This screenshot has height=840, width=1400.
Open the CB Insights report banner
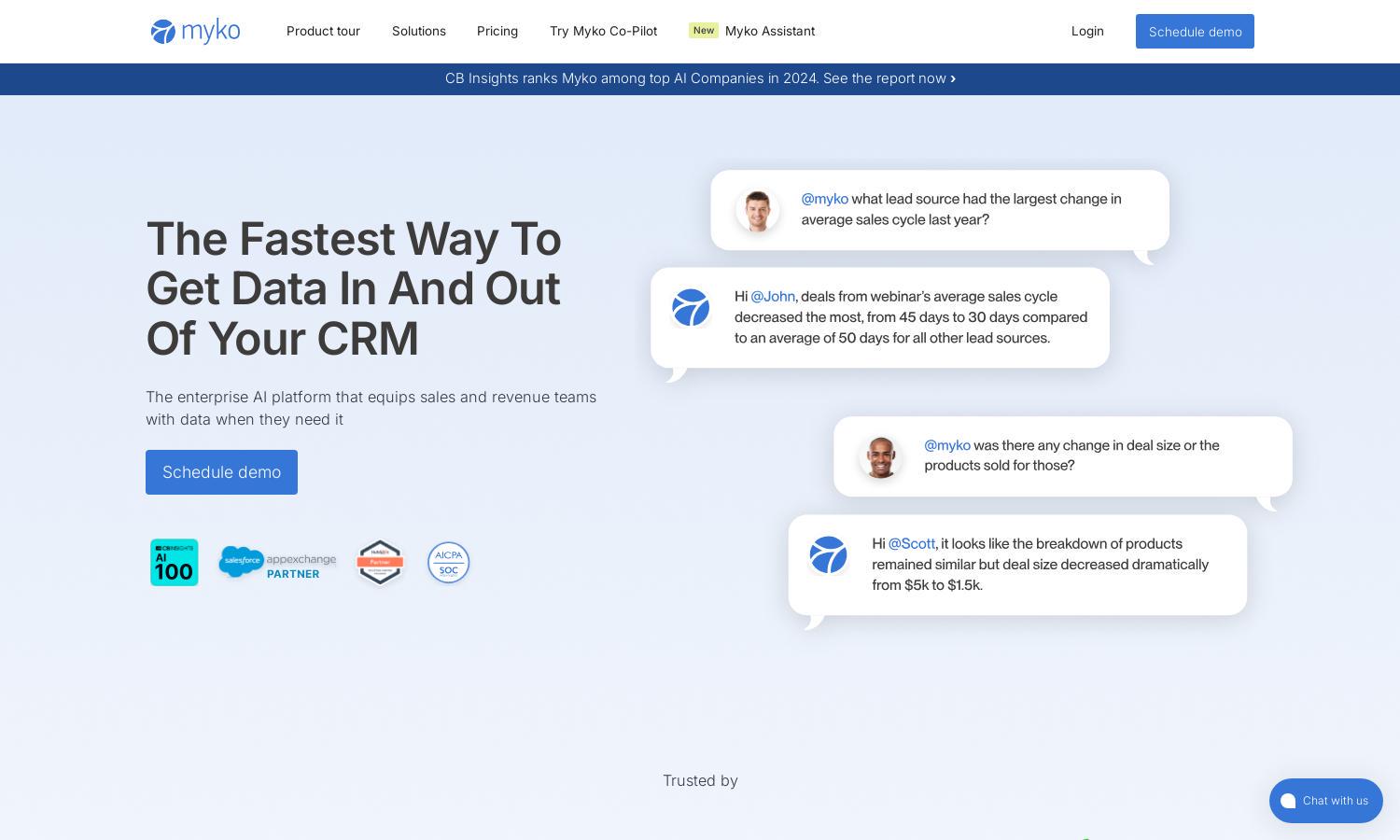click(x=700, y=78)
